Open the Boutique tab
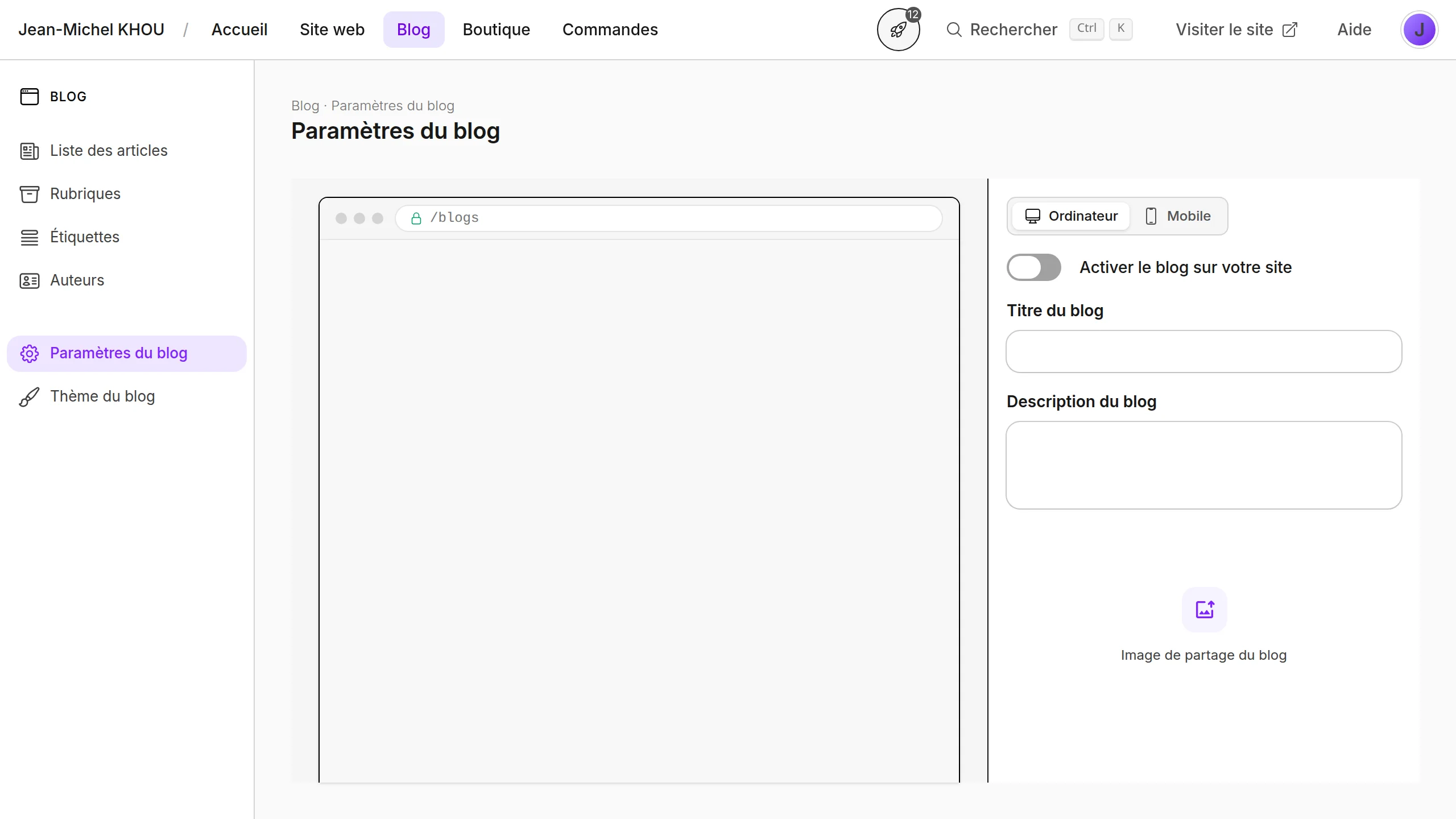1456x819 pixels. click(x=496, y=30)
